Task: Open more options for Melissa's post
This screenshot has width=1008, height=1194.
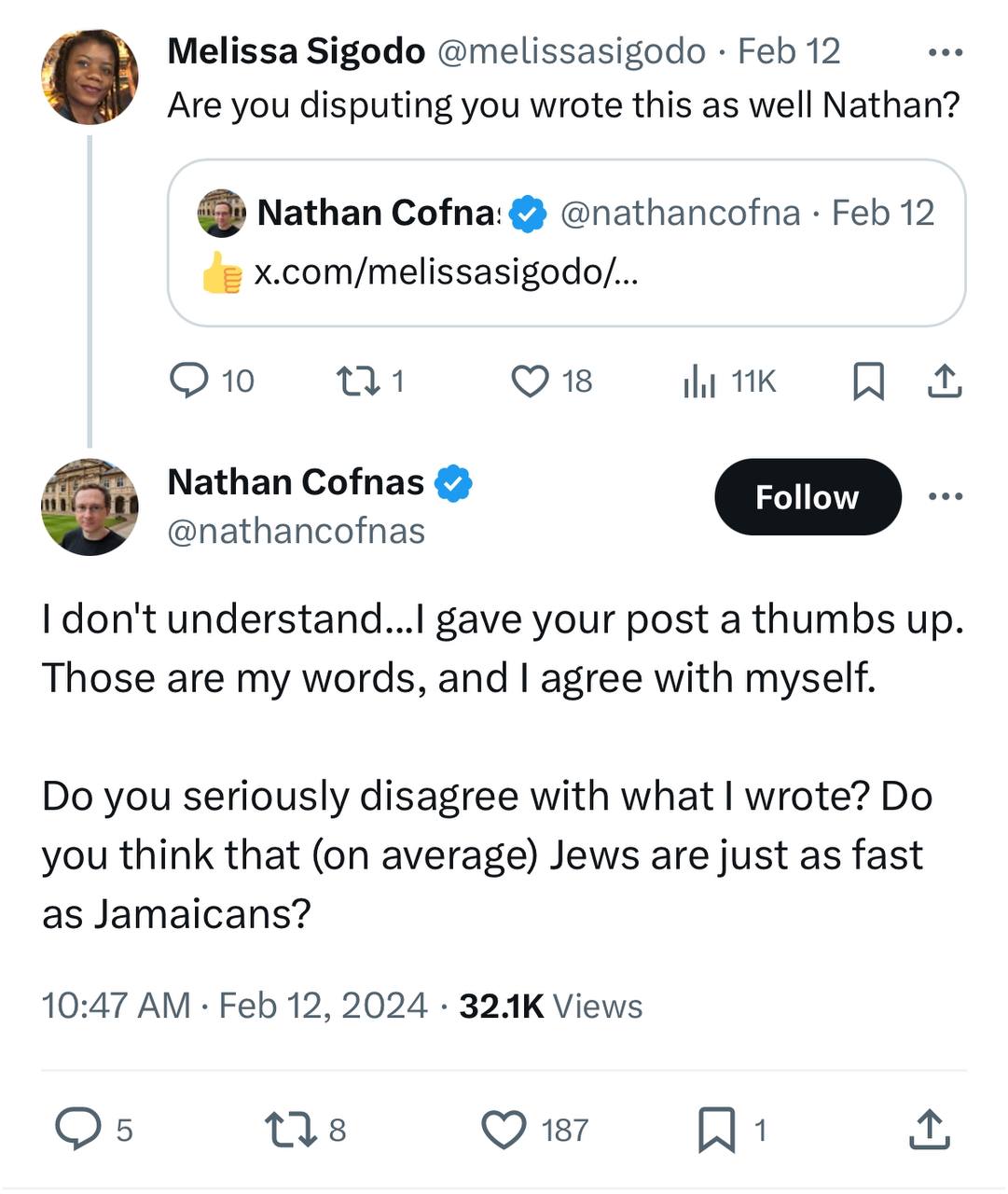Action: click(x=945, y=52)
